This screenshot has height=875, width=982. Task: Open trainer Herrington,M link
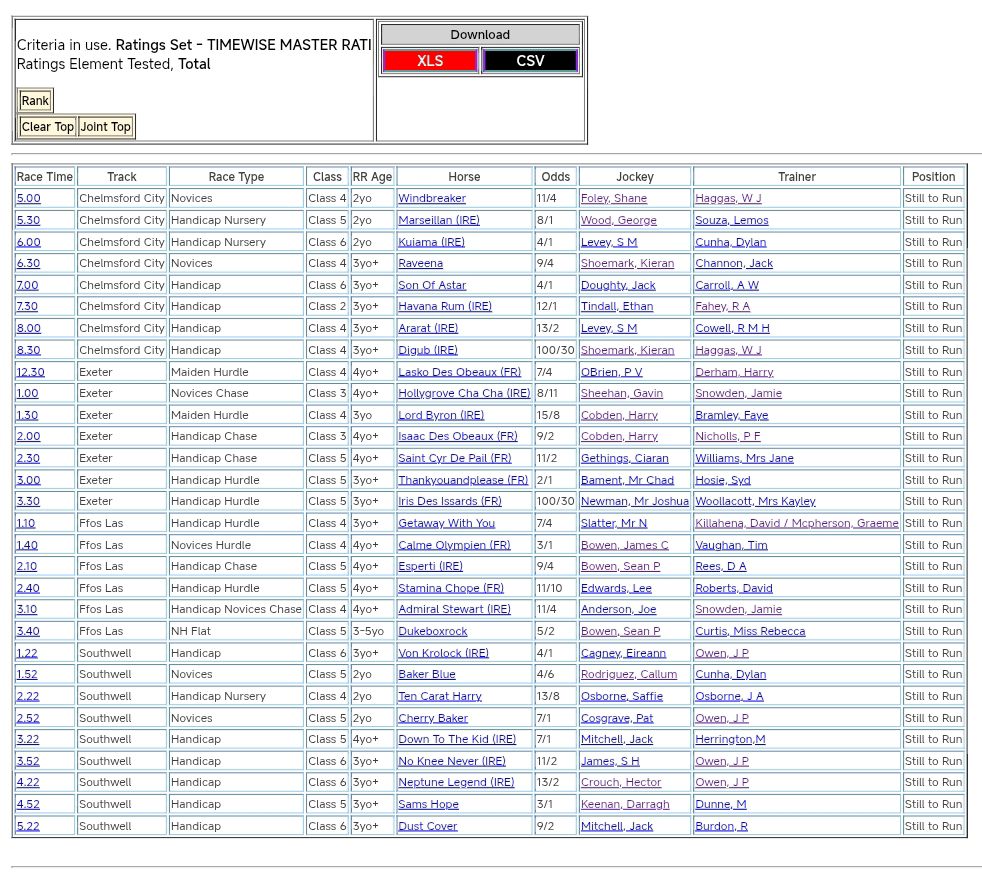click(x=730, y=740)
